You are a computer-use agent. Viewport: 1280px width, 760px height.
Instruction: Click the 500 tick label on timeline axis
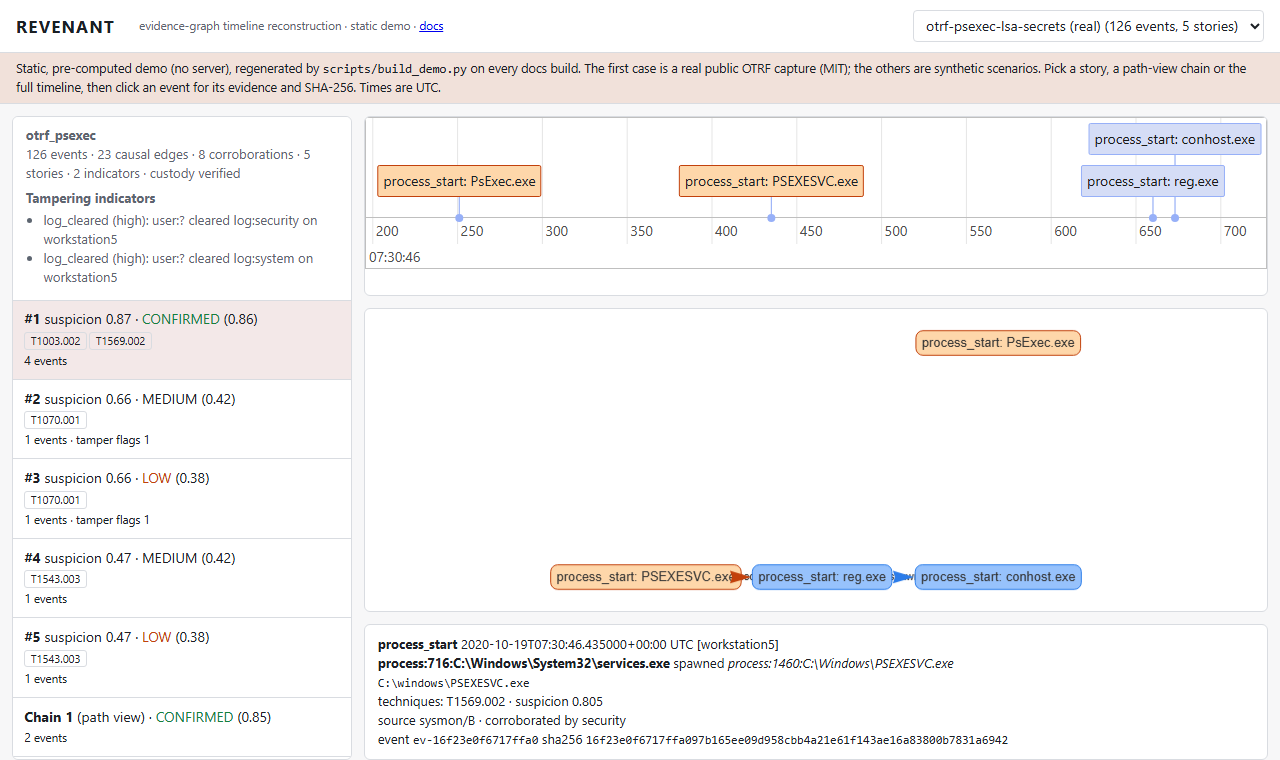[x=896, y=231]
